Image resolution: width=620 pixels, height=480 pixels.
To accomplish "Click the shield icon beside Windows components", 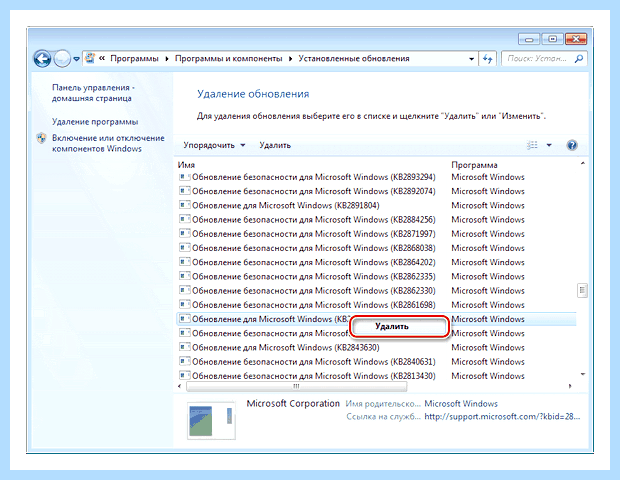I will (x=42, y=138).
